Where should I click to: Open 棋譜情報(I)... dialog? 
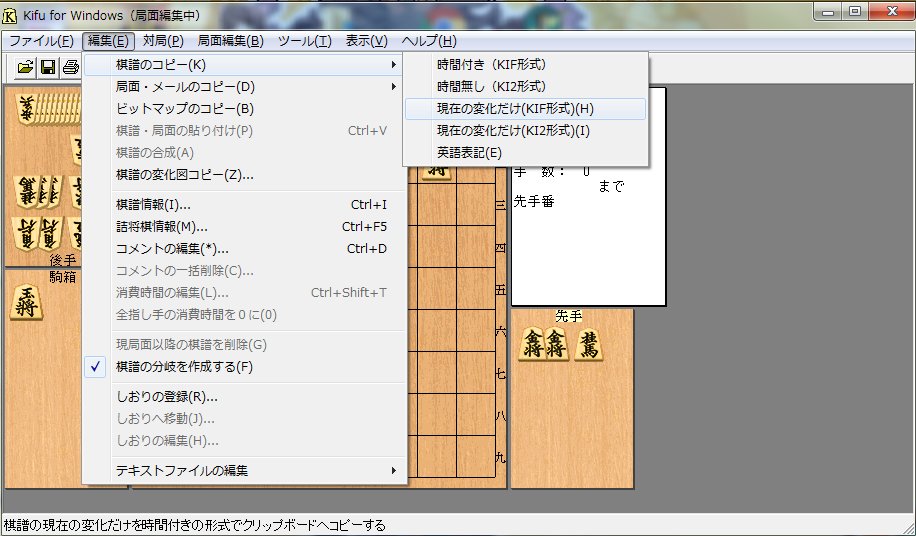(153, 205)
